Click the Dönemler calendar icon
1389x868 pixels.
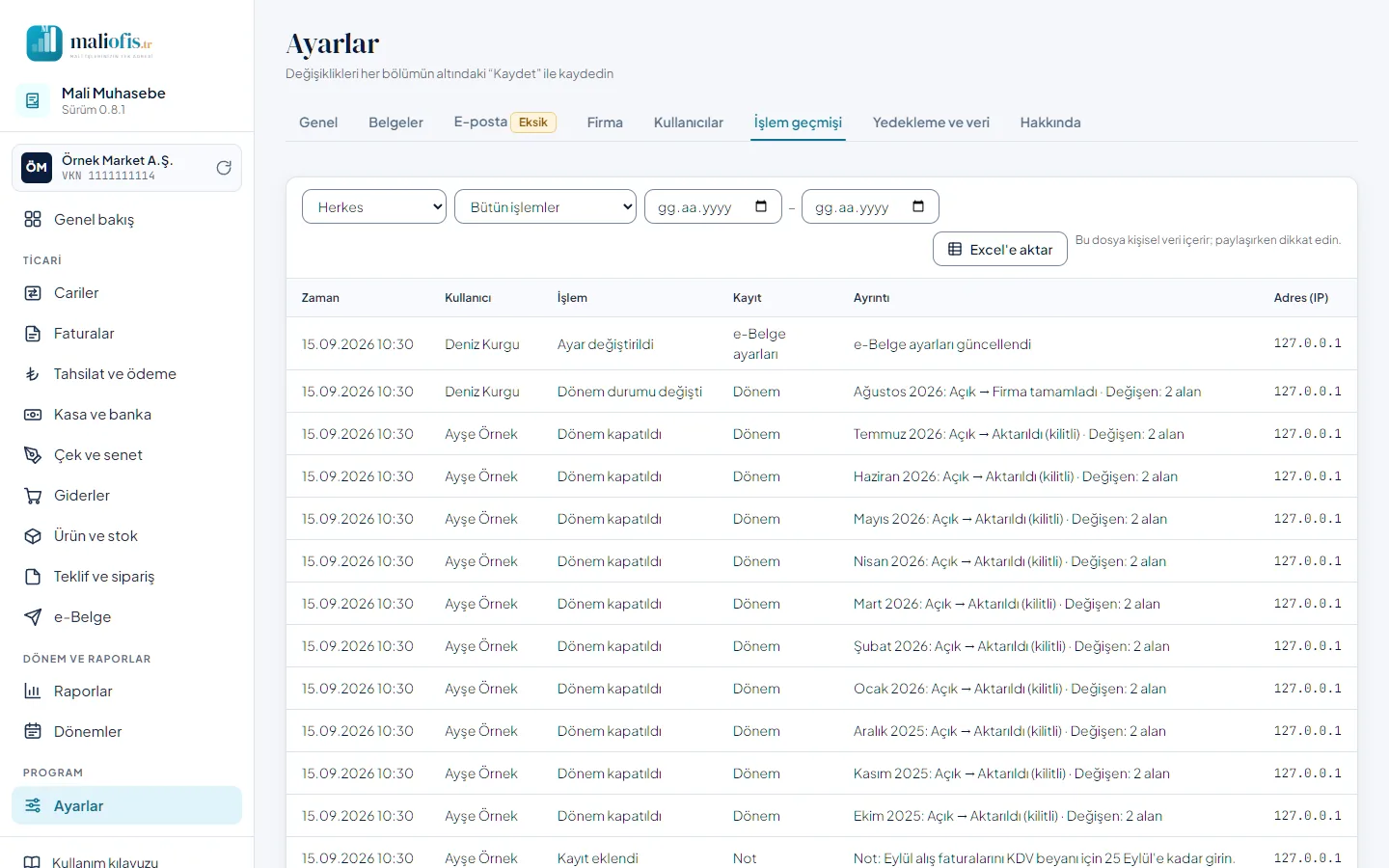coord(33,732)
